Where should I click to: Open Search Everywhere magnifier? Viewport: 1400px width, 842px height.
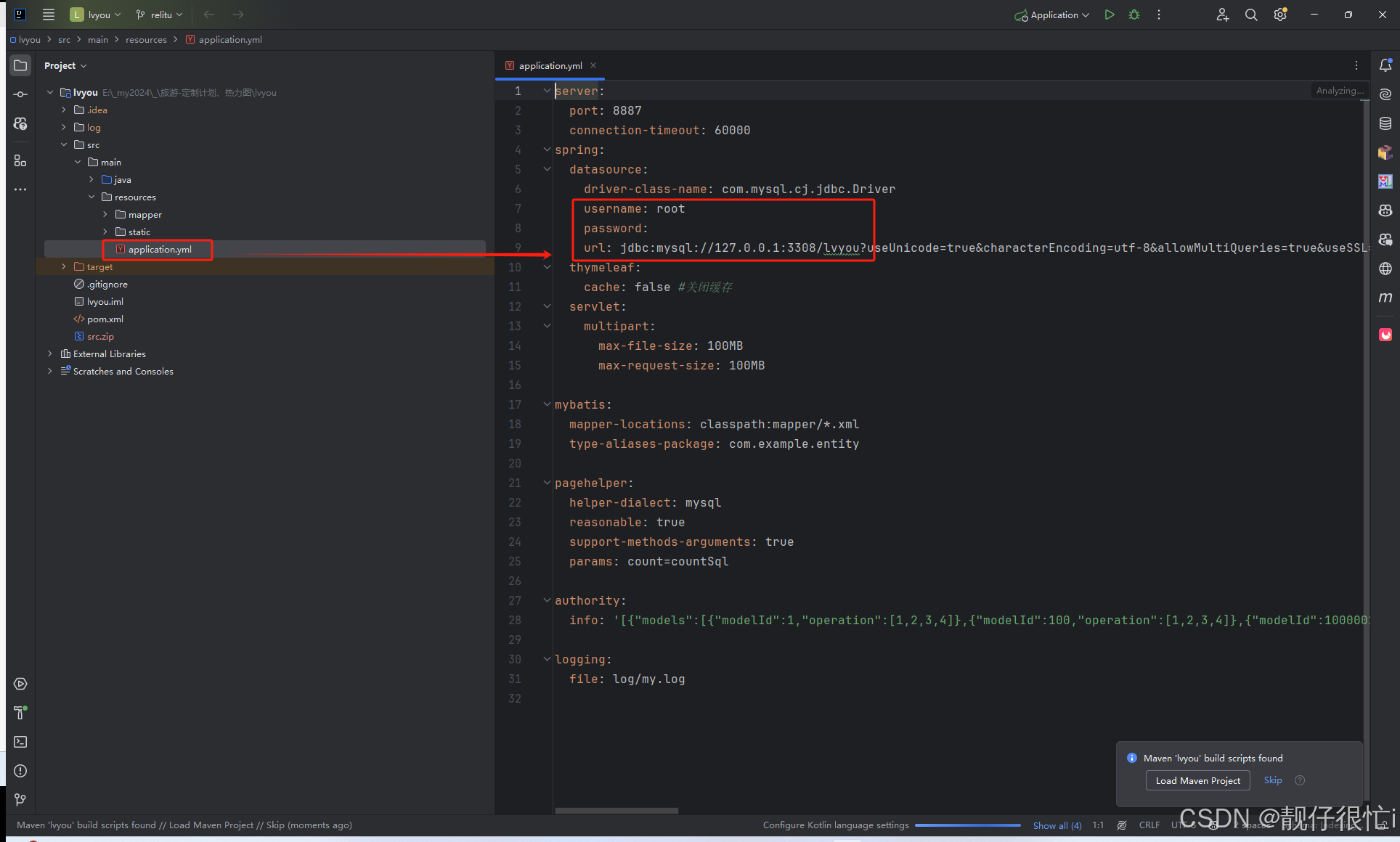pyautogui.click(x=1250, y=15)
